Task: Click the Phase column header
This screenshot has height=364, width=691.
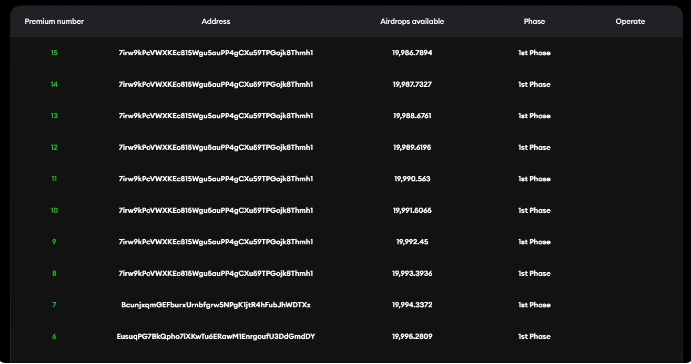Action: click(534, 21)
